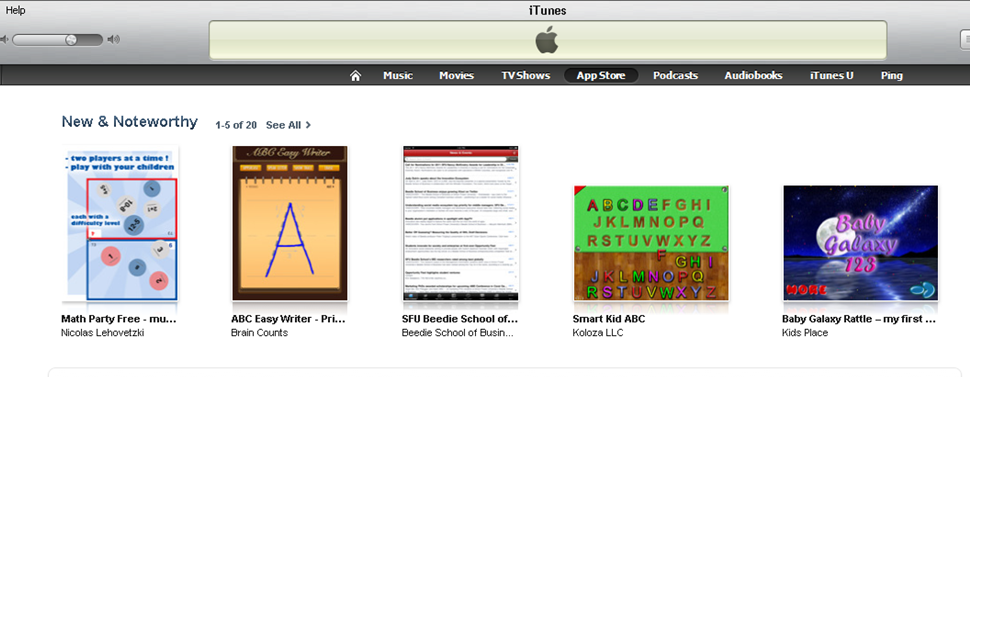1008x630 pixels.
Task: Go to the Audiobooks section
Action: click(x=753, y=75)
